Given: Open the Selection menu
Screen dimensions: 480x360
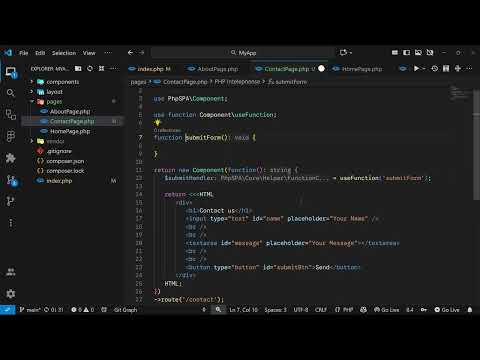Looking at the screenshot, I should pyautogui.click(x=64, y=53).
